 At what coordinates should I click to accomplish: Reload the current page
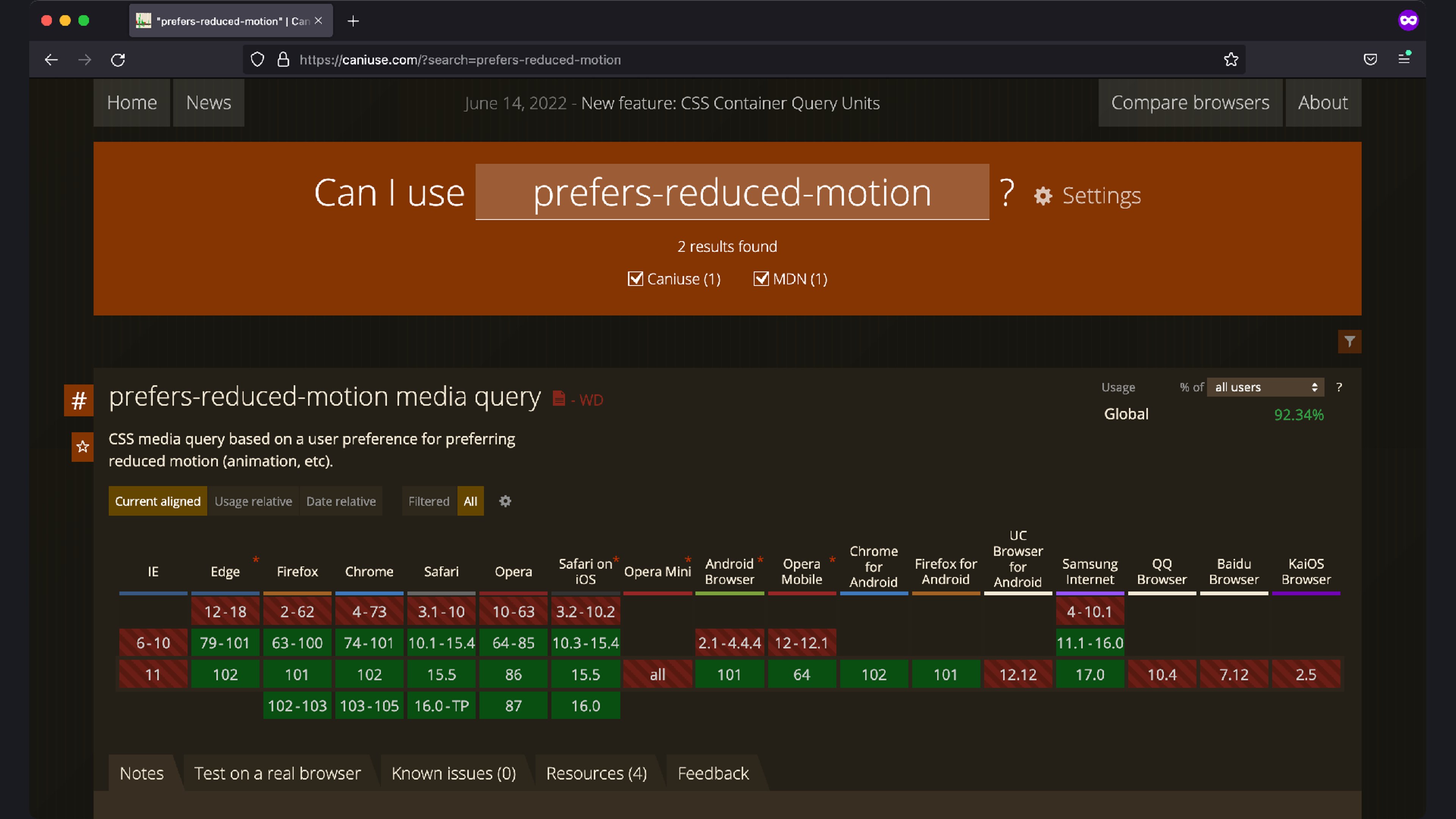(118, 60)
